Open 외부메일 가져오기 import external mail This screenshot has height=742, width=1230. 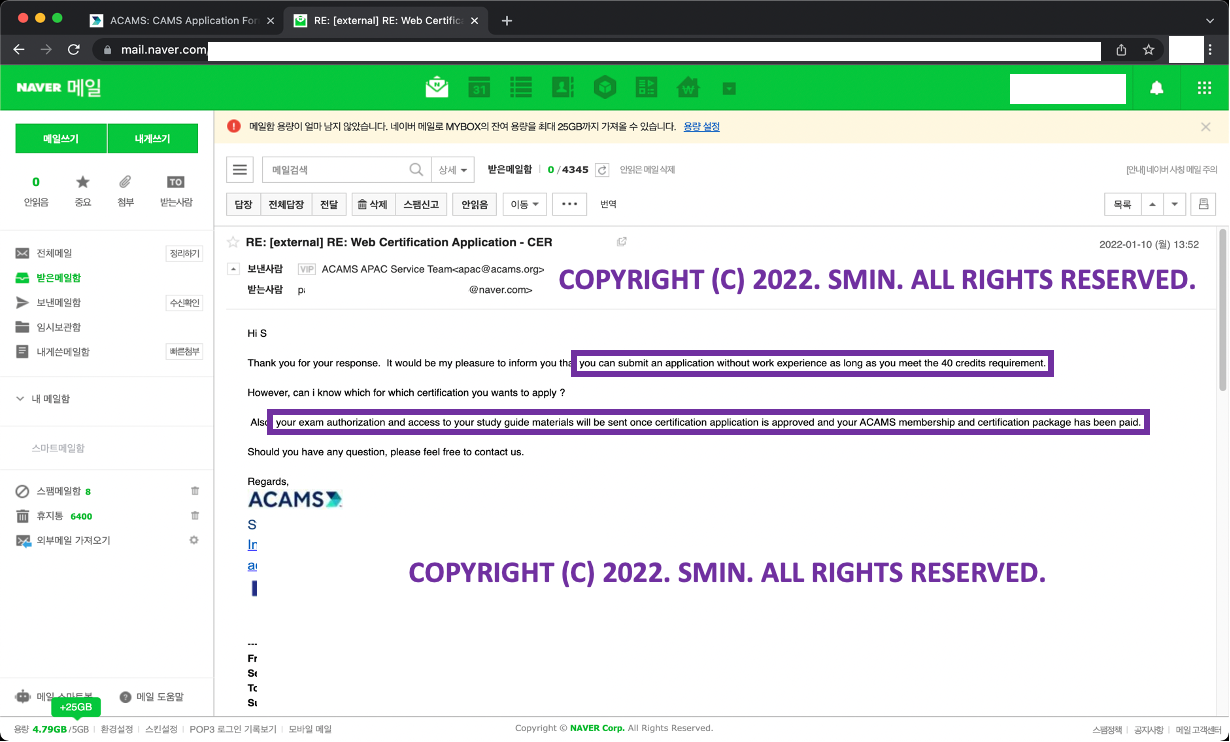point(73,540)
